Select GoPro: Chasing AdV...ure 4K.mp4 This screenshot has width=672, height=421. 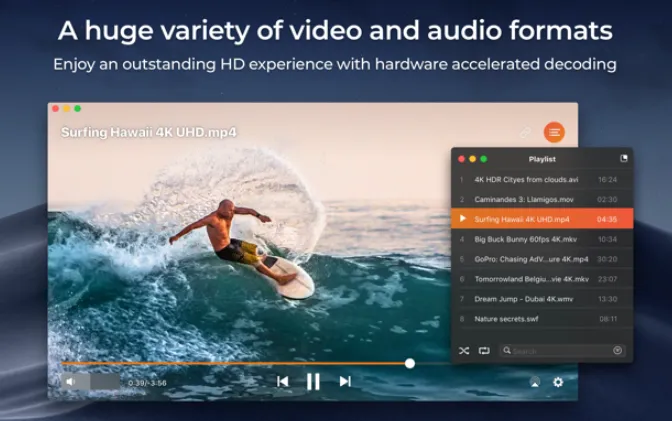click(x=542, y=259)
